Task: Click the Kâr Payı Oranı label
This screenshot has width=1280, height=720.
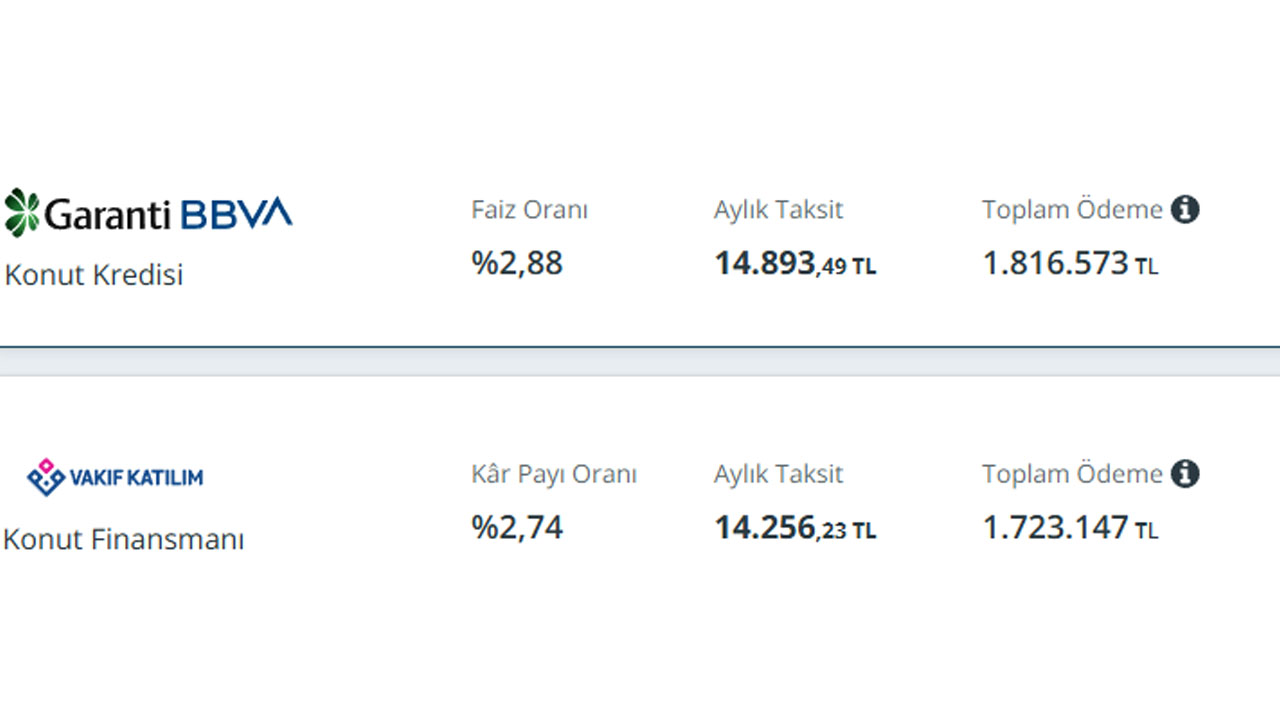Action: pos(554,474)
